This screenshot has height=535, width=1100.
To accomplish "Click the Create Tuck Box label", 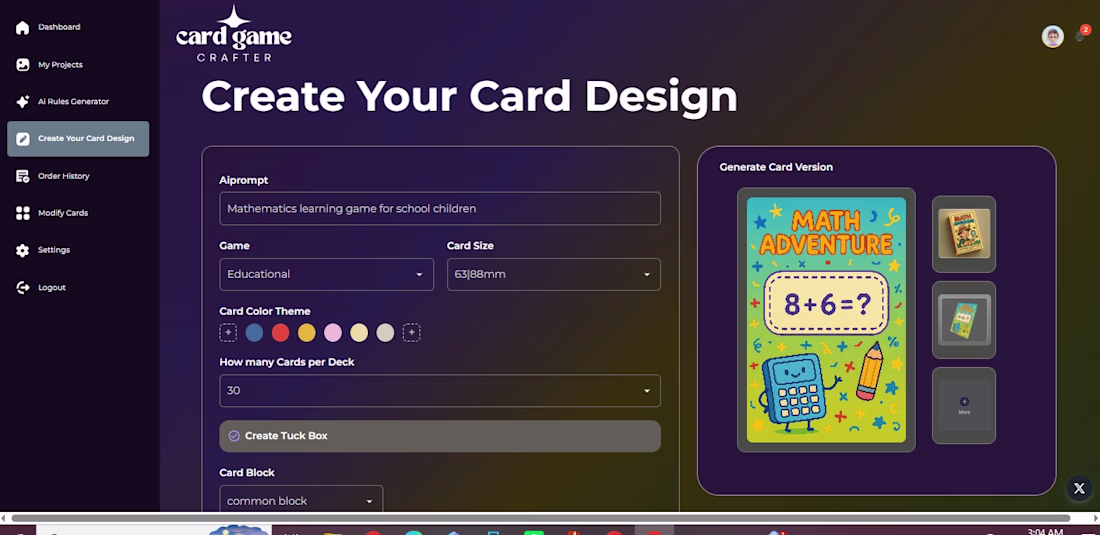I will coord(286,436).
